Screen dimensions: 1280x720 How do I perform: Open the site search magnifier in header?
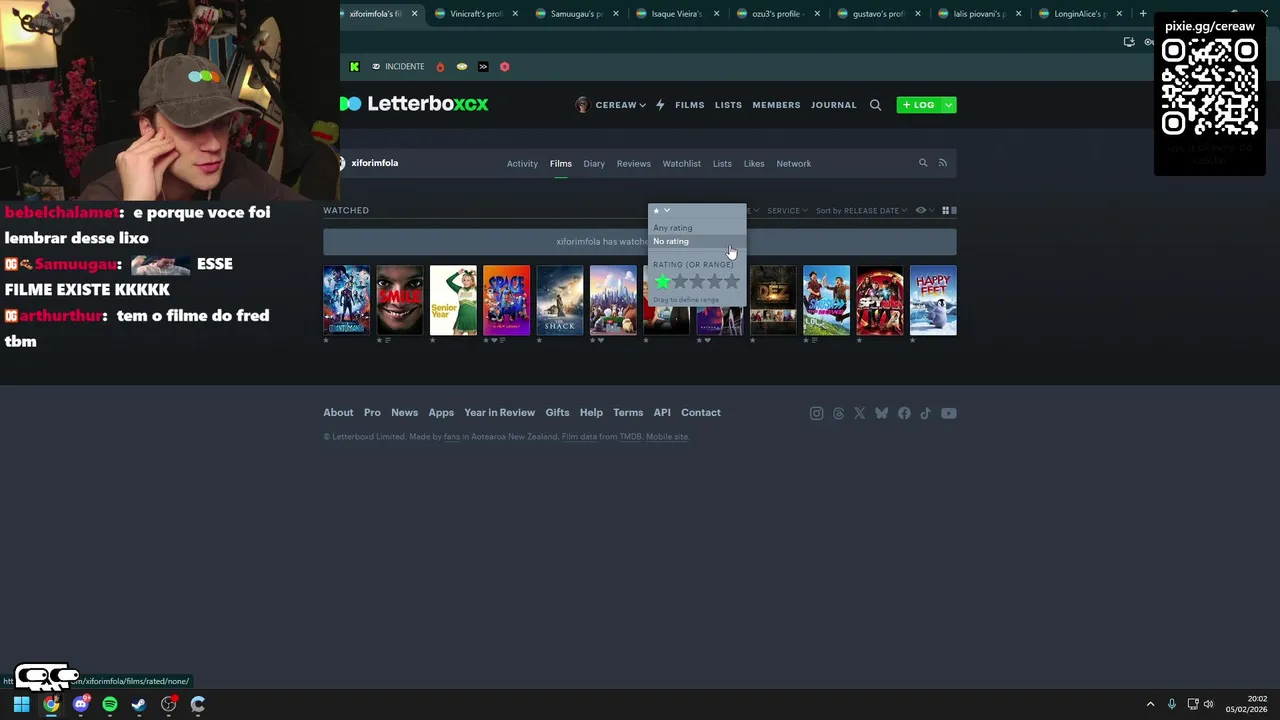pyautogui.click(x=875, y=105)
